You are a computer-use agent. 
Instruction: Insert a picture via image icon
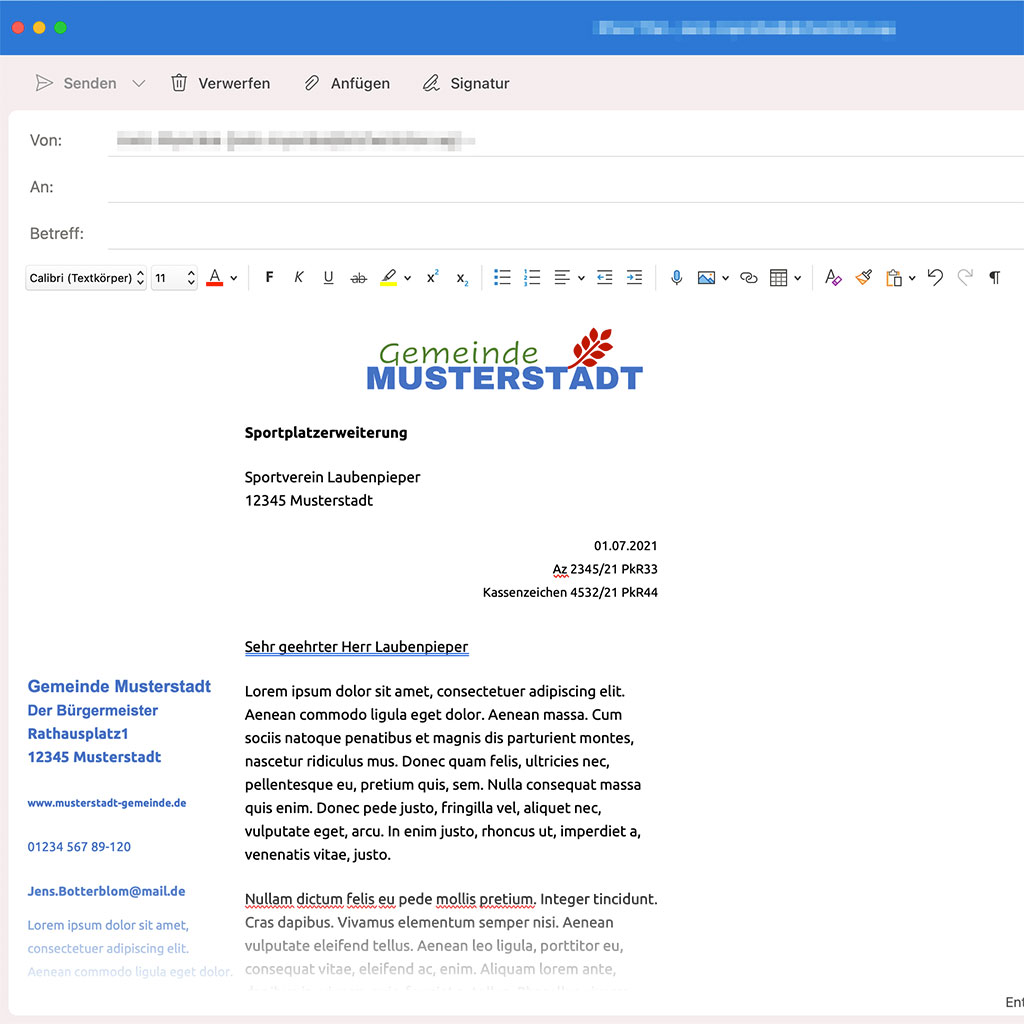[x=706, y=278]
